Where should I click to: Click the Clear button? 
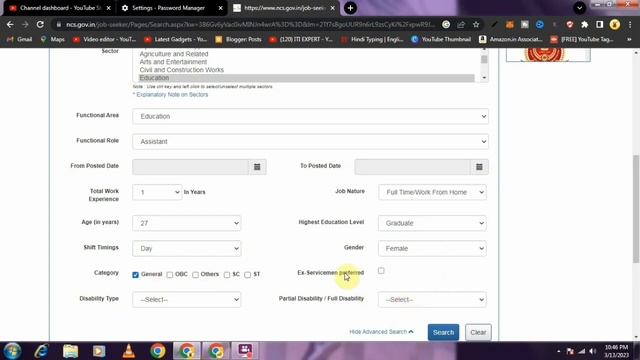pyautogui.click(x=478, y=332)
